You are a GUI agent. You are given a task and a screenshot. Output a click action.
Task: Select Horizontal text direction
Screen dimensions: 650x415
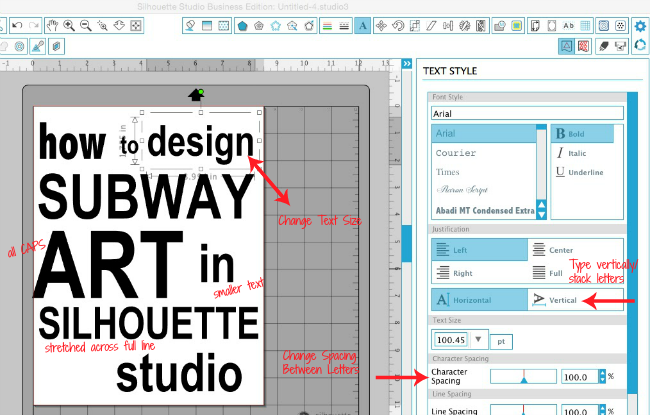click(x=480, y=299)
